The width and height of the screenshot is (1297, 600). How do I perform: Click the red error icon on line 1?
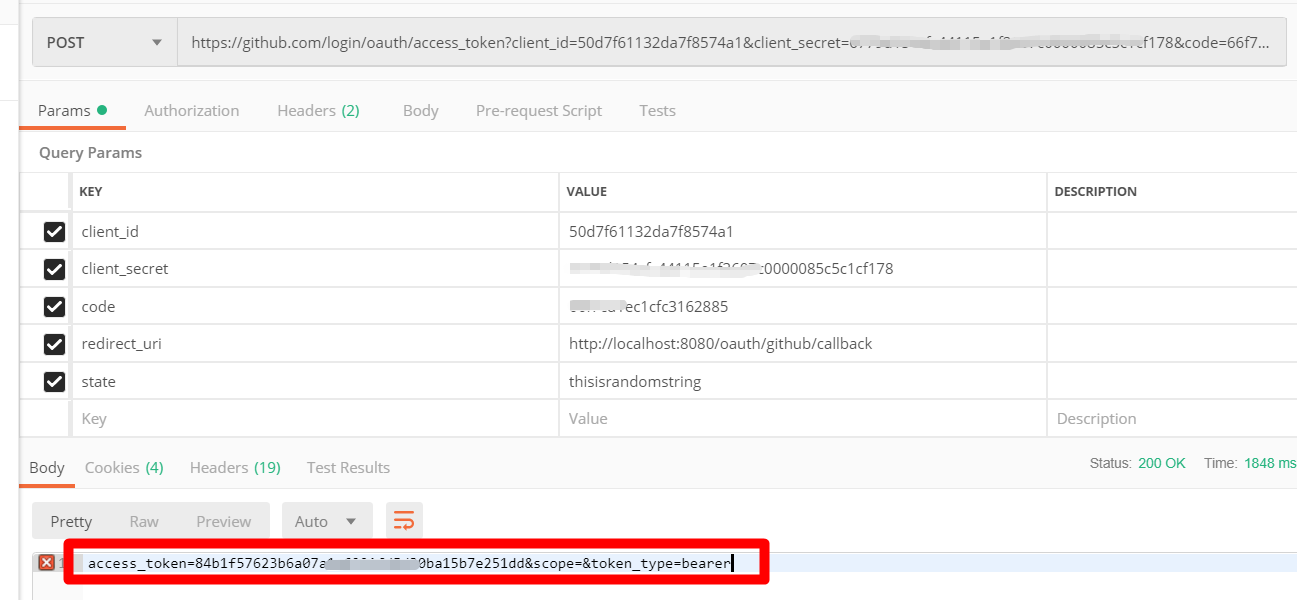(46, 563)
